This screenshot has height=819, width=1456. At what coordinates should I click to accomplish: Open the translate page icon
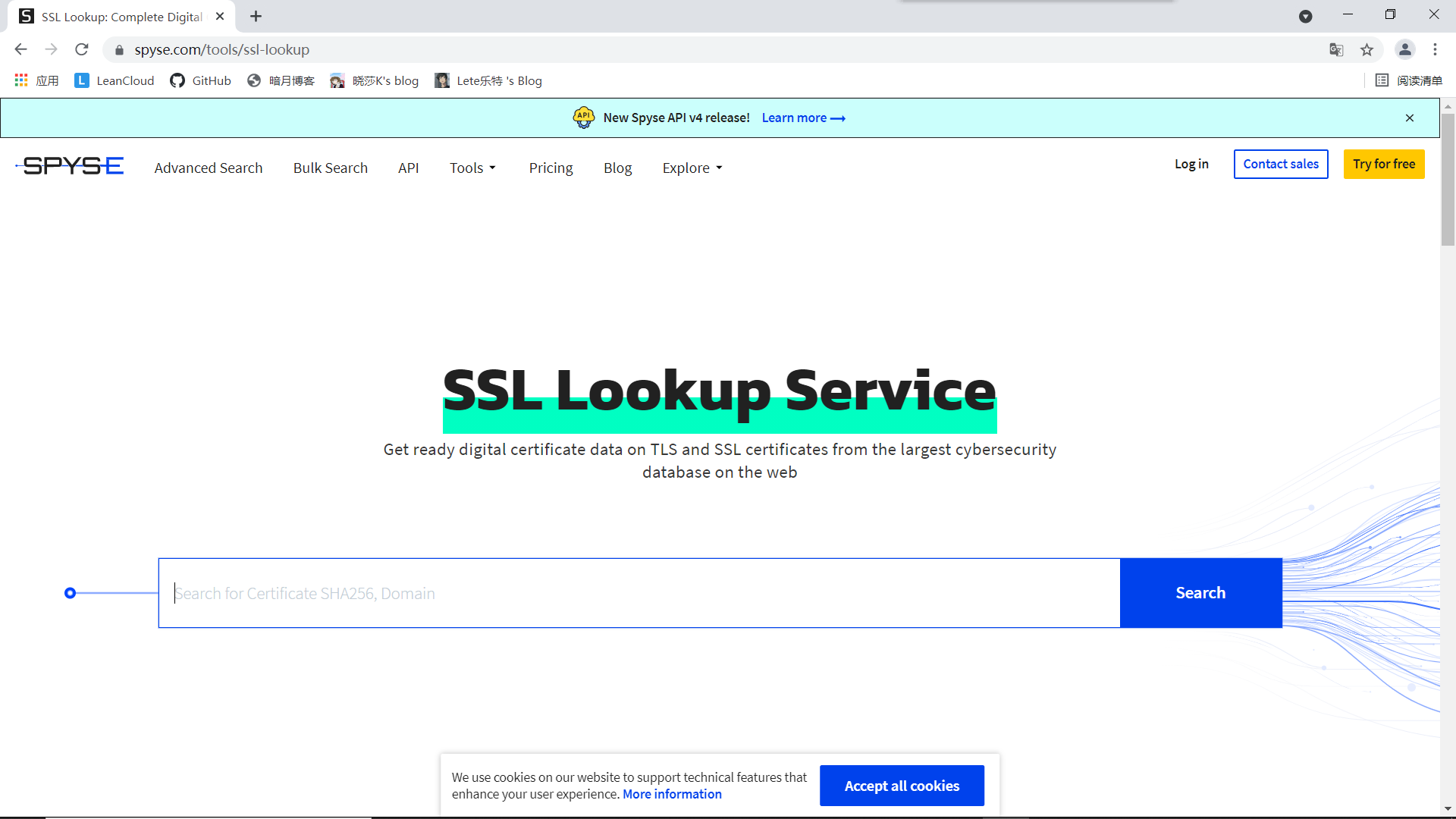click(1336, 50)
